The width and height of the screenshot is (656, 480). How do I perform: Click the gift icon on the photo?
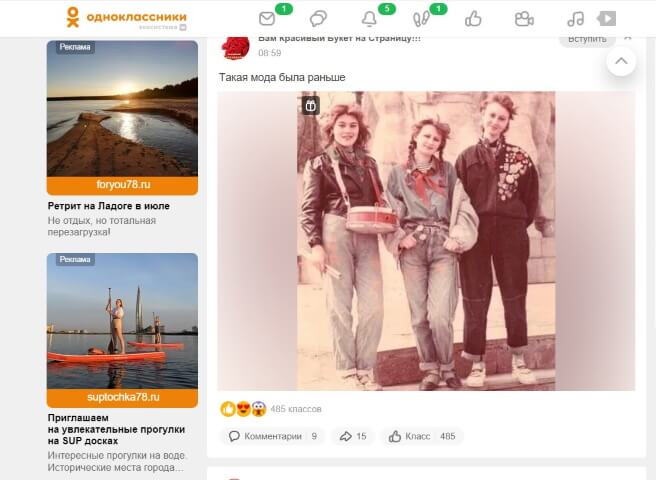click(x=310, y=105)
